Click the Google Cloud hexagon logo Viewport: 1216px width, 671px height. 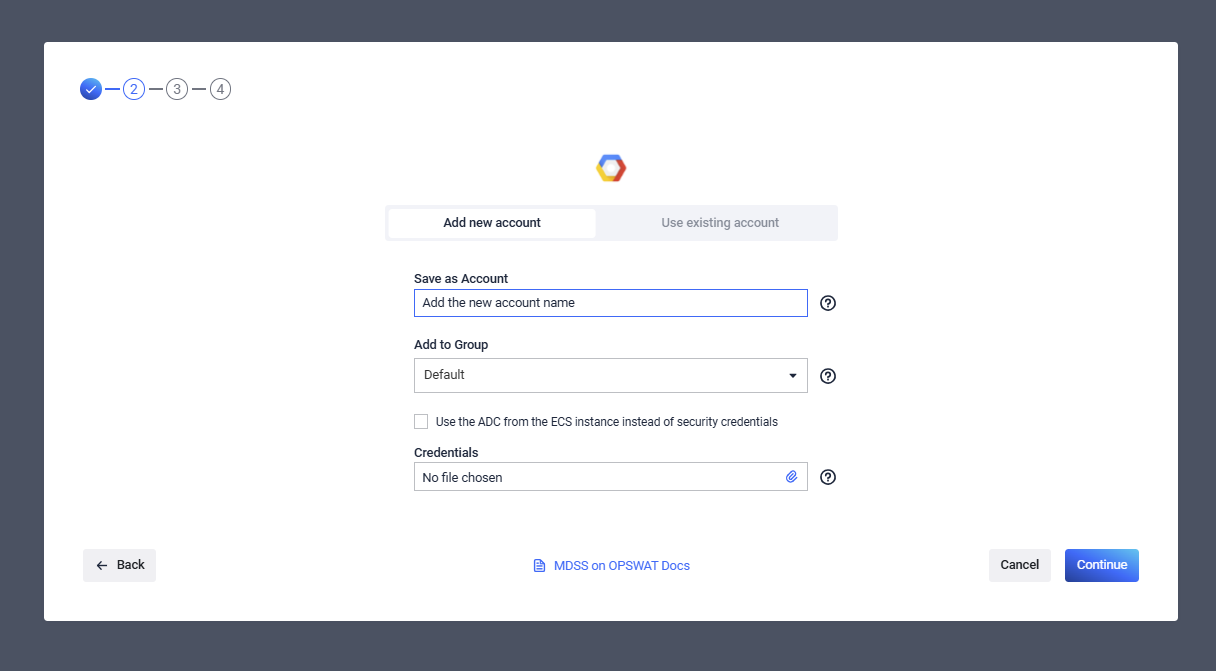point(611,168)
